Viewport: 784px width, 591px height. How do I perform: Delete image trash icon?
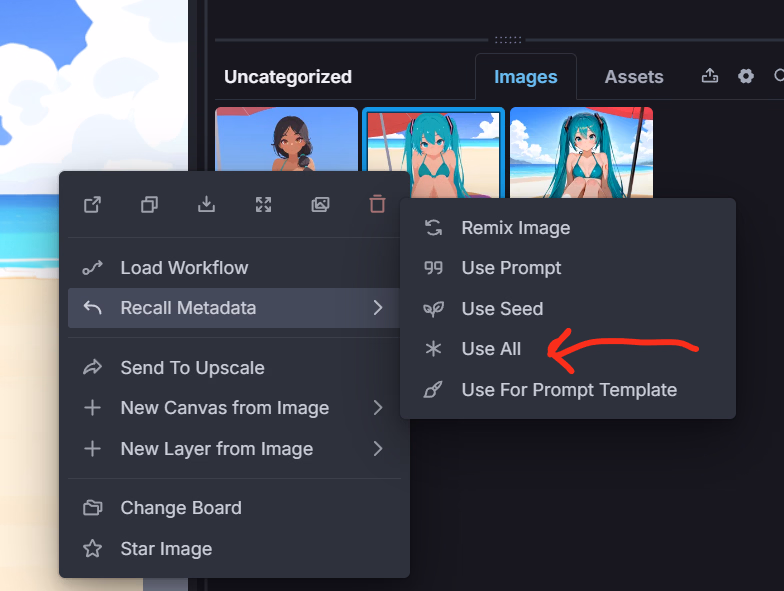[x=378, y=204]
